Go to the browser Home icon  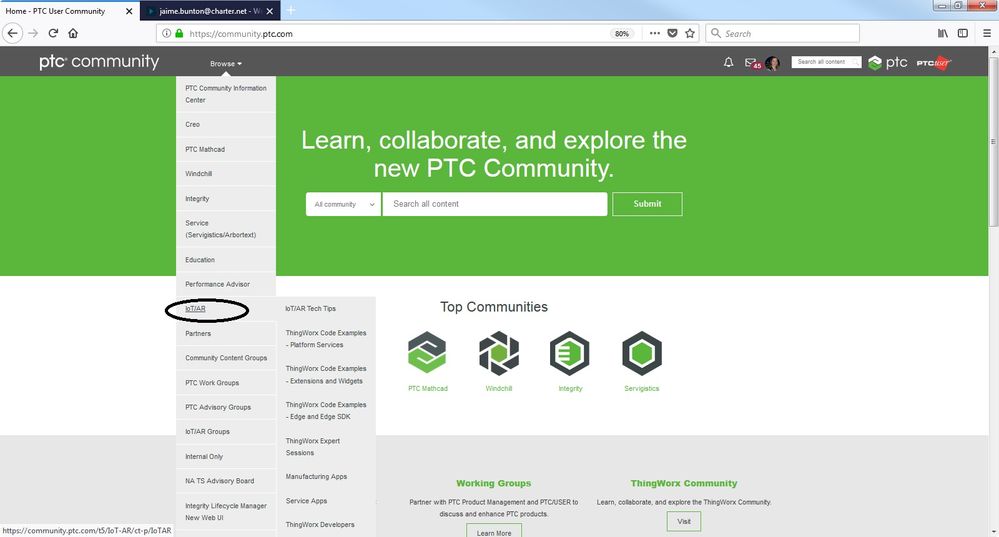[73, 33]
